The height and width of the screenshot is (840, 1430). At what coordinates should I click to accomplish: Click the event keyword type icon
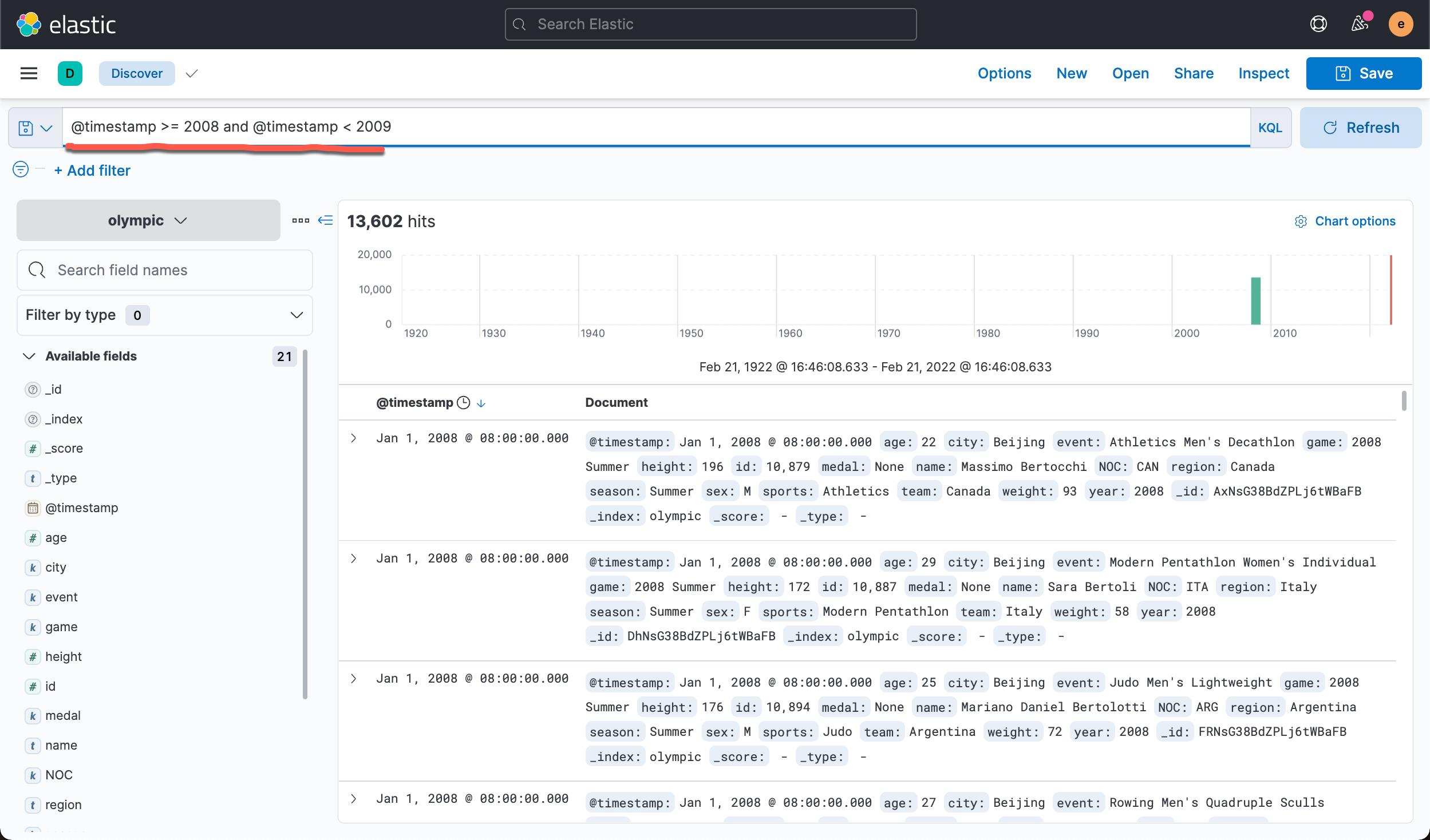coord(33,597)
